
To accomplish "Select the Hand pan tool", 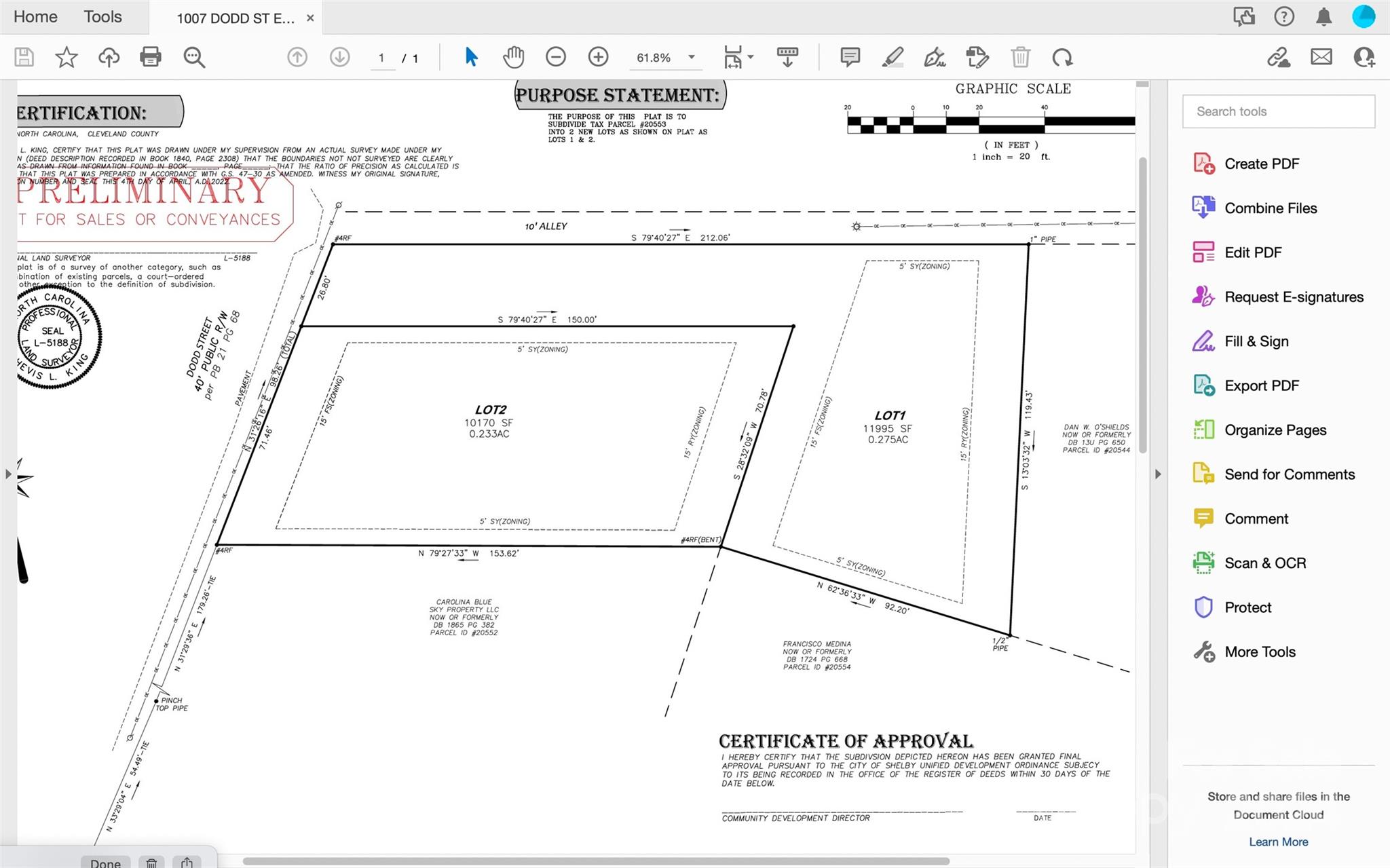I will pyautogui.click(x=513, y=57).
